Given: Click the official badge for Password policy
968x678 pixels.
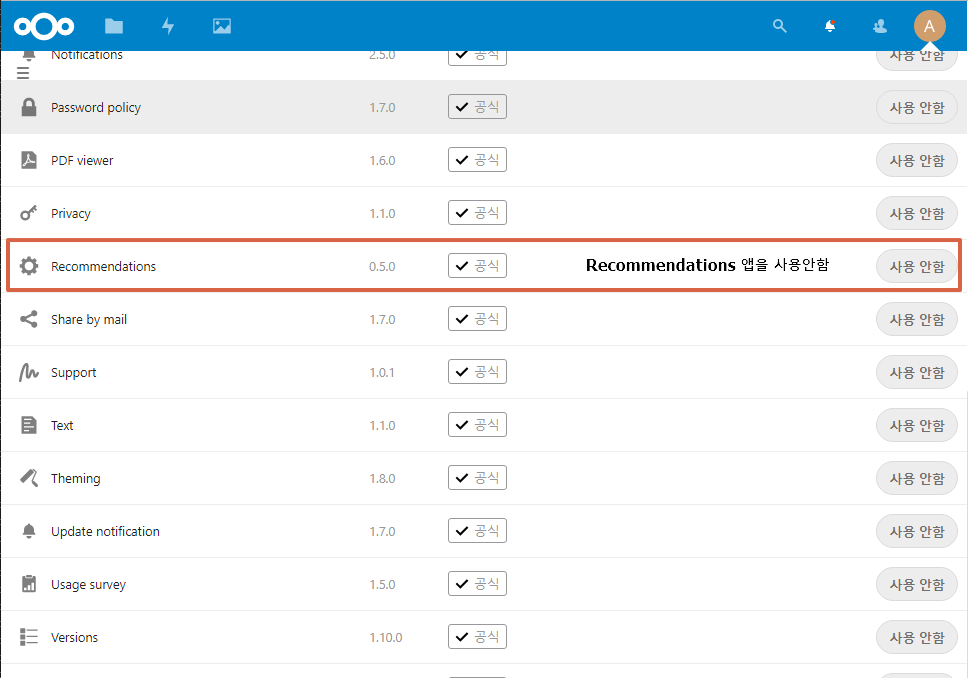Looking at the screenshot, I should [477, 107].
